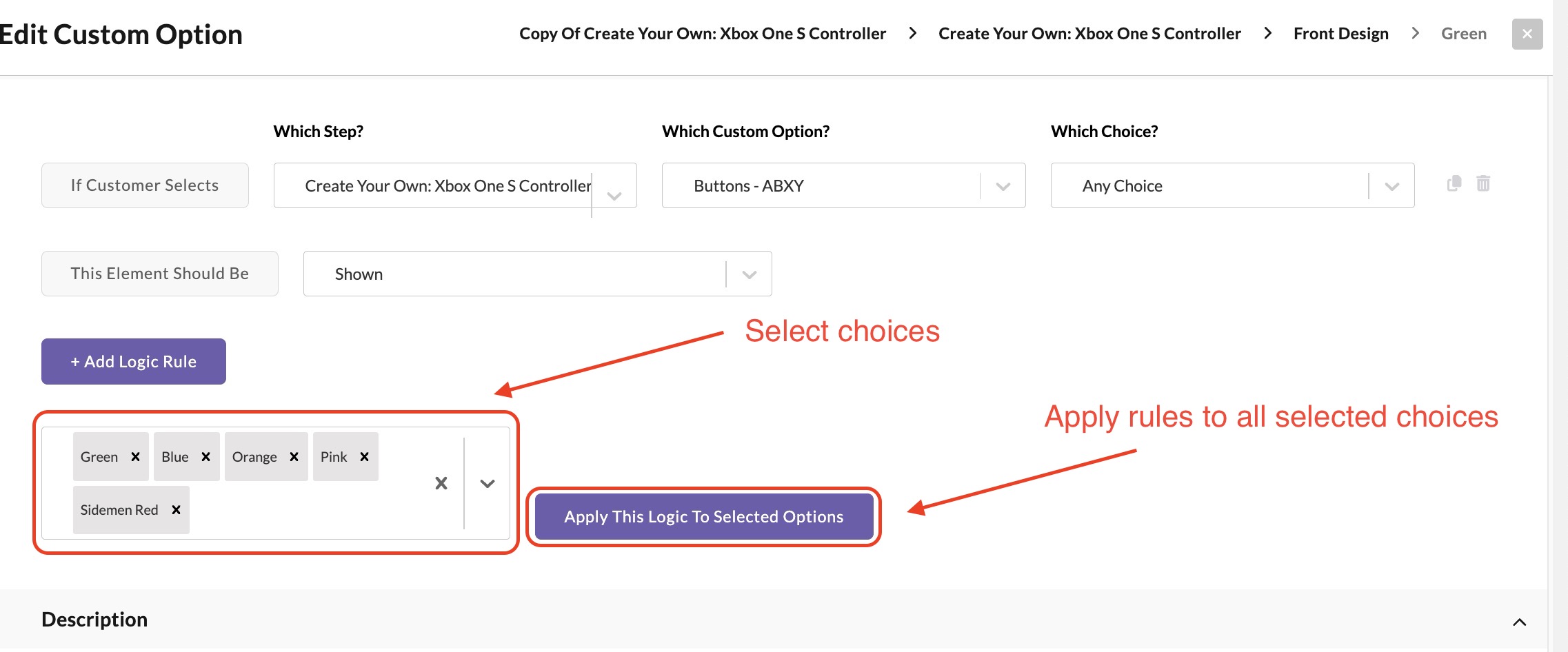1568x652 pixels.
Task: Go to Front Design breadcrumb
Action: click(1340, 34)
